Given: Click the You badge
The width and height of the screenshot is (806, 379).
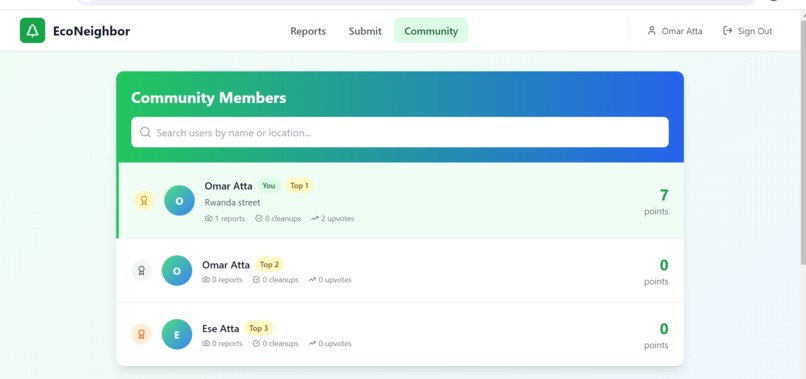Looking at the screenshot, I should 269,186.
